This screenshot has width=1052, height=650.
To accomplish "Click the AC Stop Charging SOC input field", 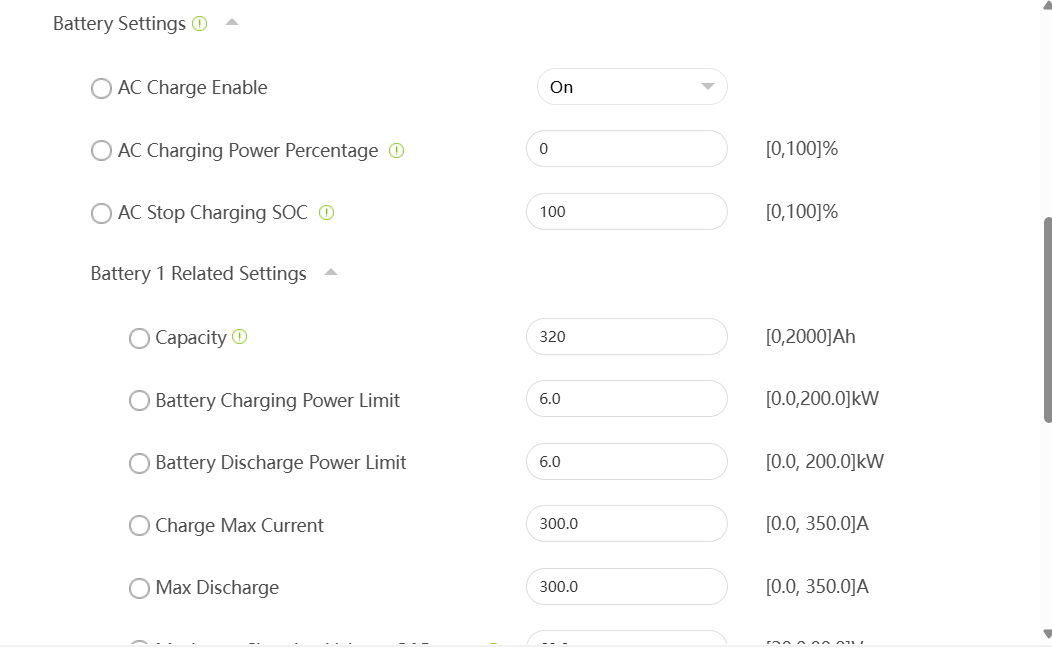I will (626, 212).
